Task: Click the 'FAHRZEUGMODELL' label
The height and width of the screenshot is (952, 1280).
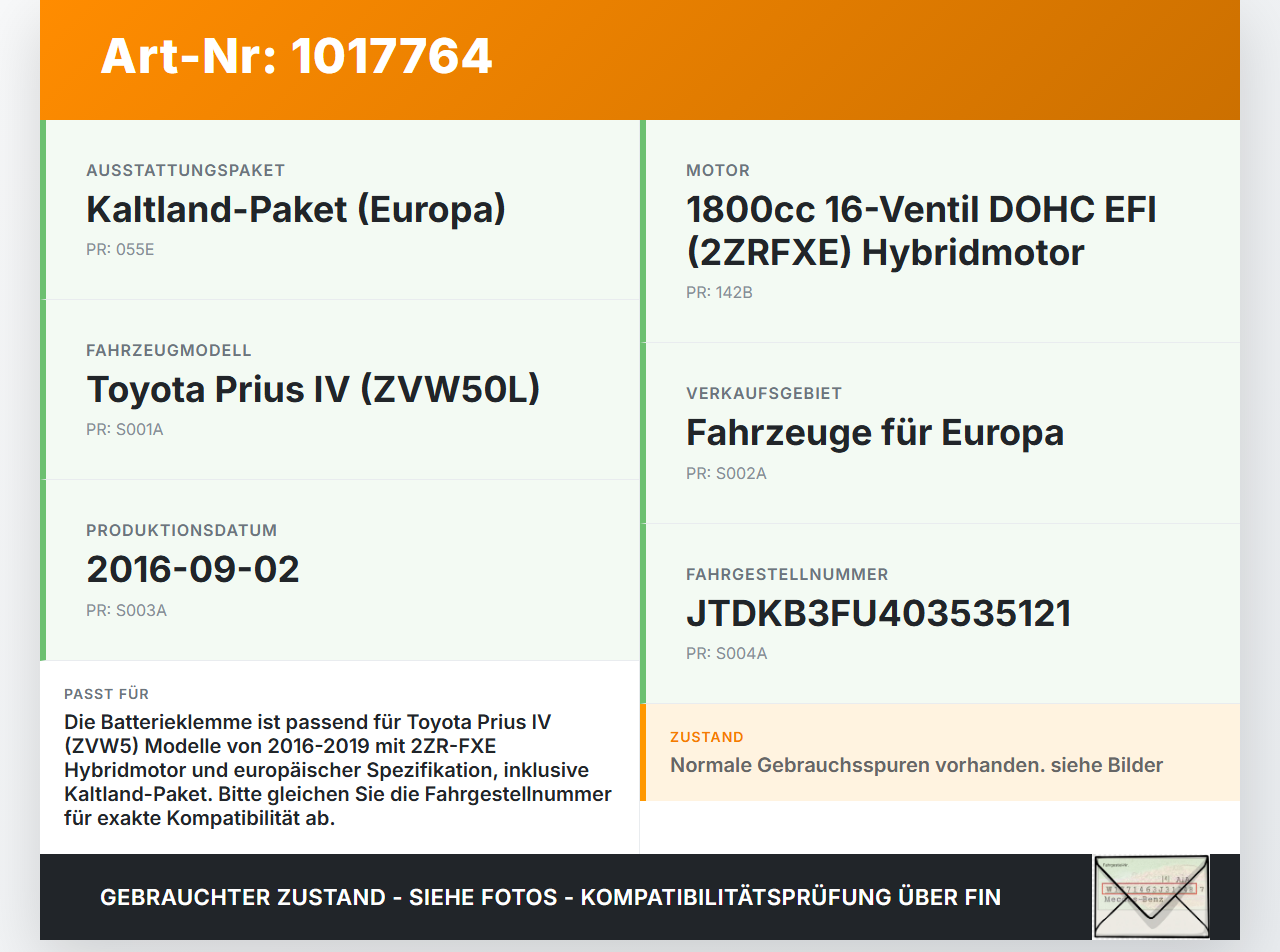Action: coord(169,350)
